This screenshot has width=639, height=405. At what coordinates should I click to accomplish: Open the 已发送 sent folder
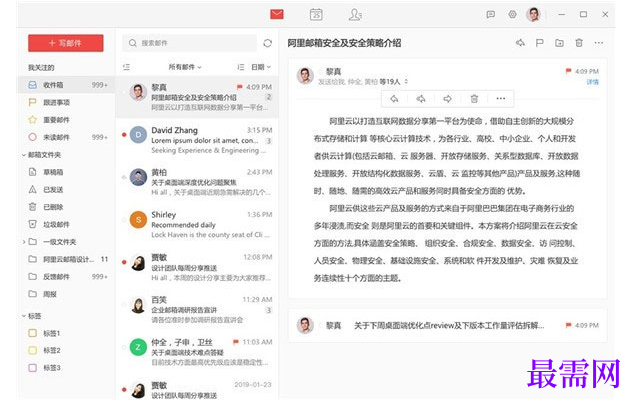pos(66,189)
